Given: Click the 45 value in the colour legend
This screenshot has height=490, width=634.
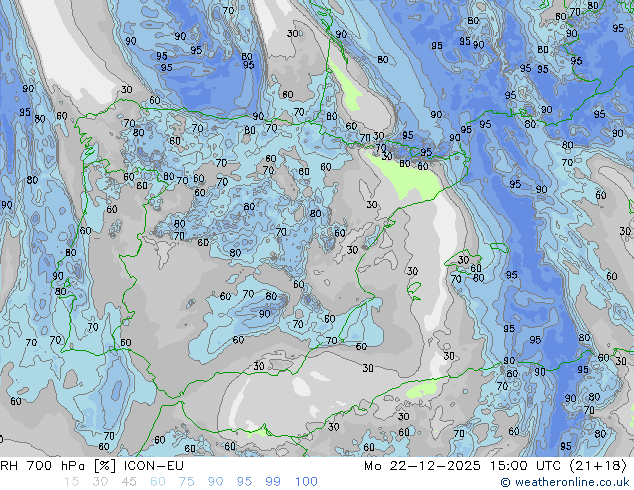Looking at the screenshot, I should pos(129,482).
